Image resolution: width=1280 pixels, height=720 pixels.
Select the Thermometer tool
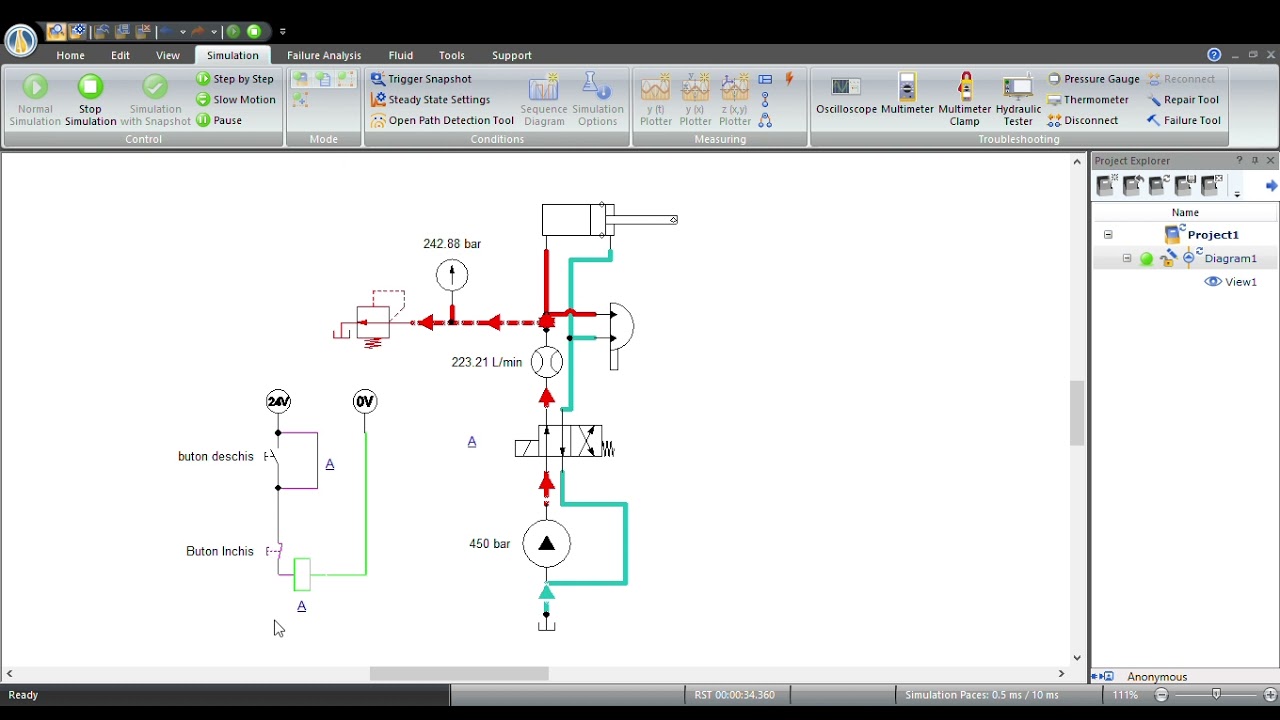click(1088, 100)
